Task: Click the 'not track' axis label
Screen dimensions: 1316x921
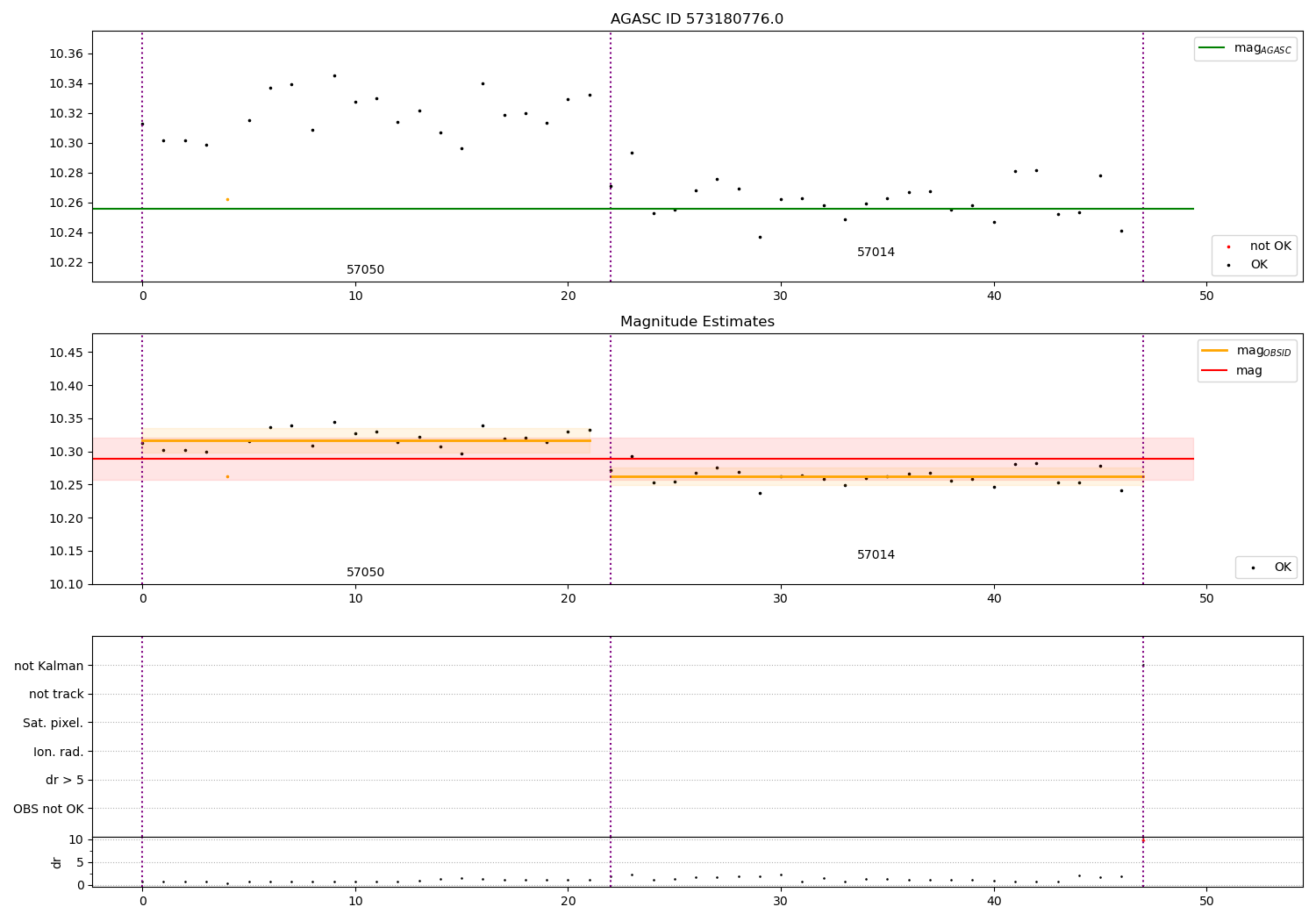Action: (56, 694)
